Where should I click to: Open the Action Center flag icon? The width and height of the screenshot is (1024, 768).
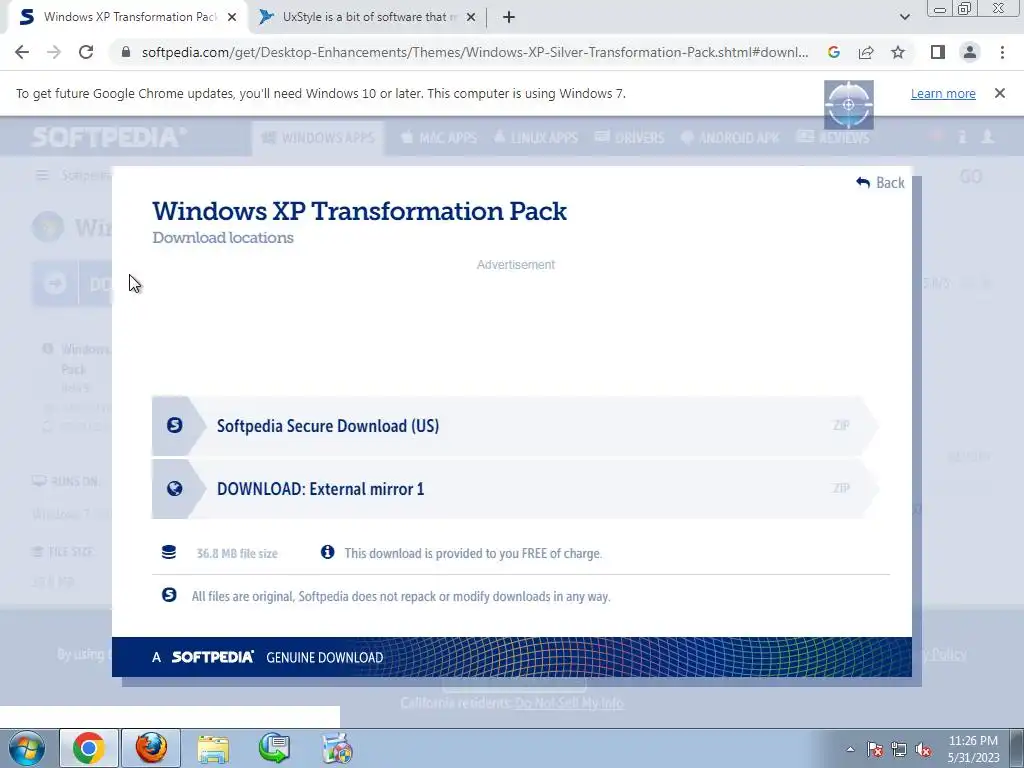875,749
